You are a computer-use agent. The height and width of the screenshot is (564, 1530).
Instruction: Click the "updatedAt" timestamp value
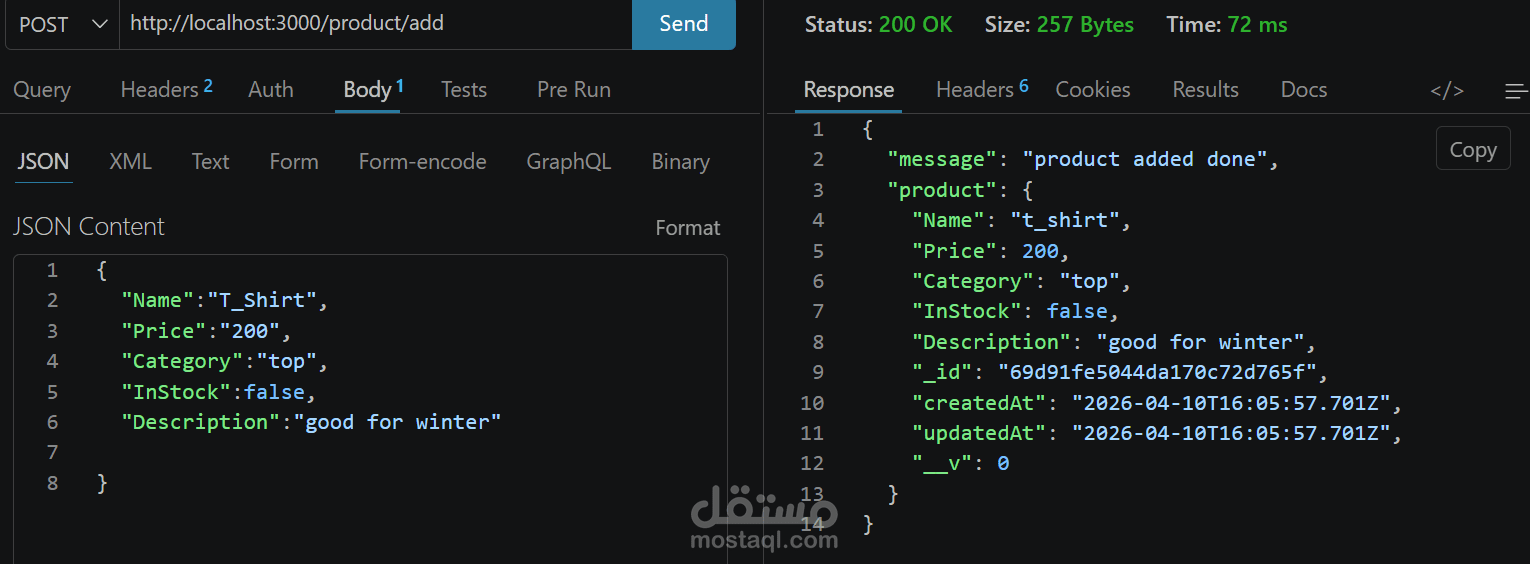(1232, 433)
